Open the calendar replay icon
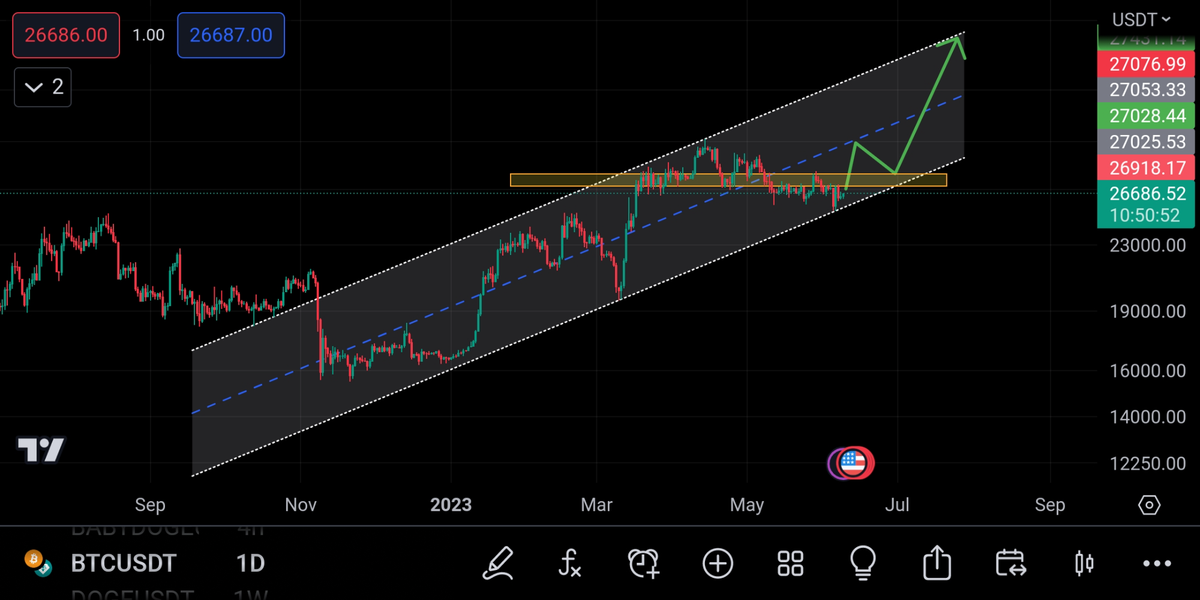 click(x=1011, y=564)
